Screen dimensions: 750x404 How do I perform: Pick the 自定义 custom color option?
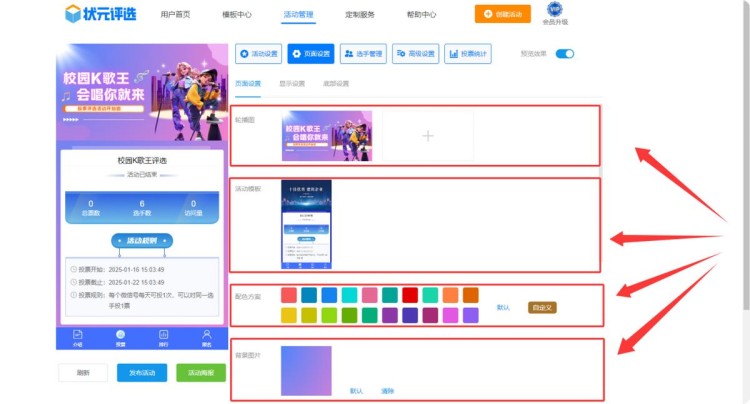tap(541, 307)
